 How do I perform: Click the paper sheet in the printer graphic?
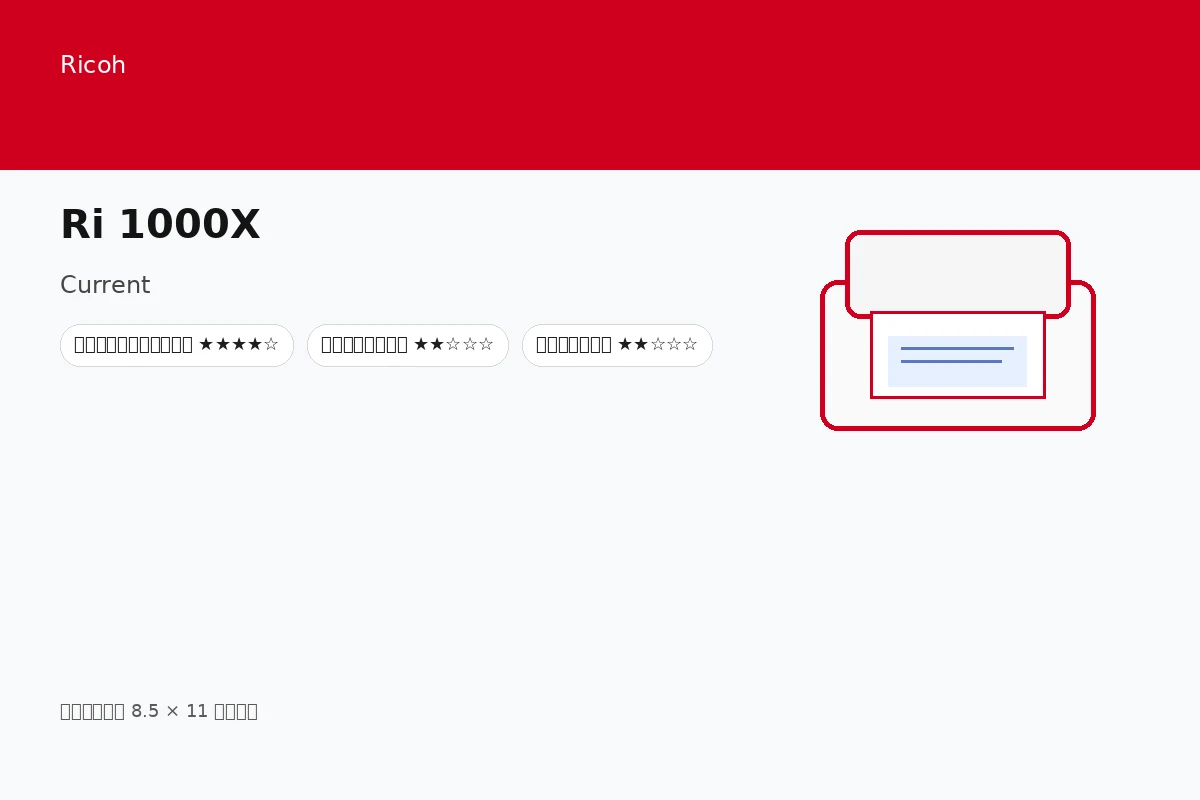958,355
